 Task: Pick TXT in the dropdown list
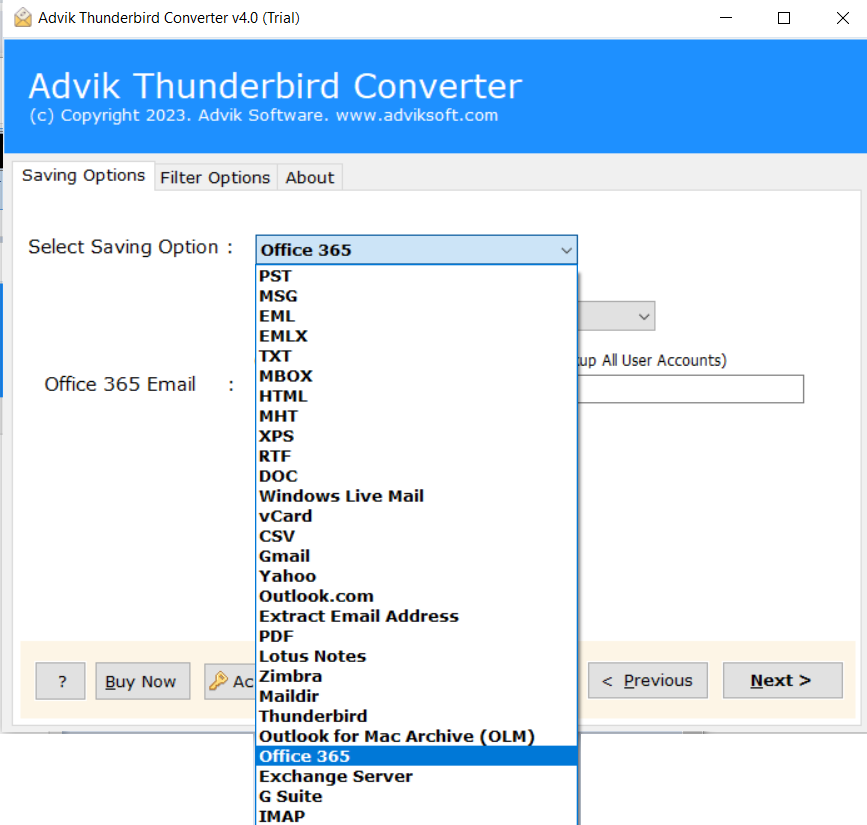[416, 356]
